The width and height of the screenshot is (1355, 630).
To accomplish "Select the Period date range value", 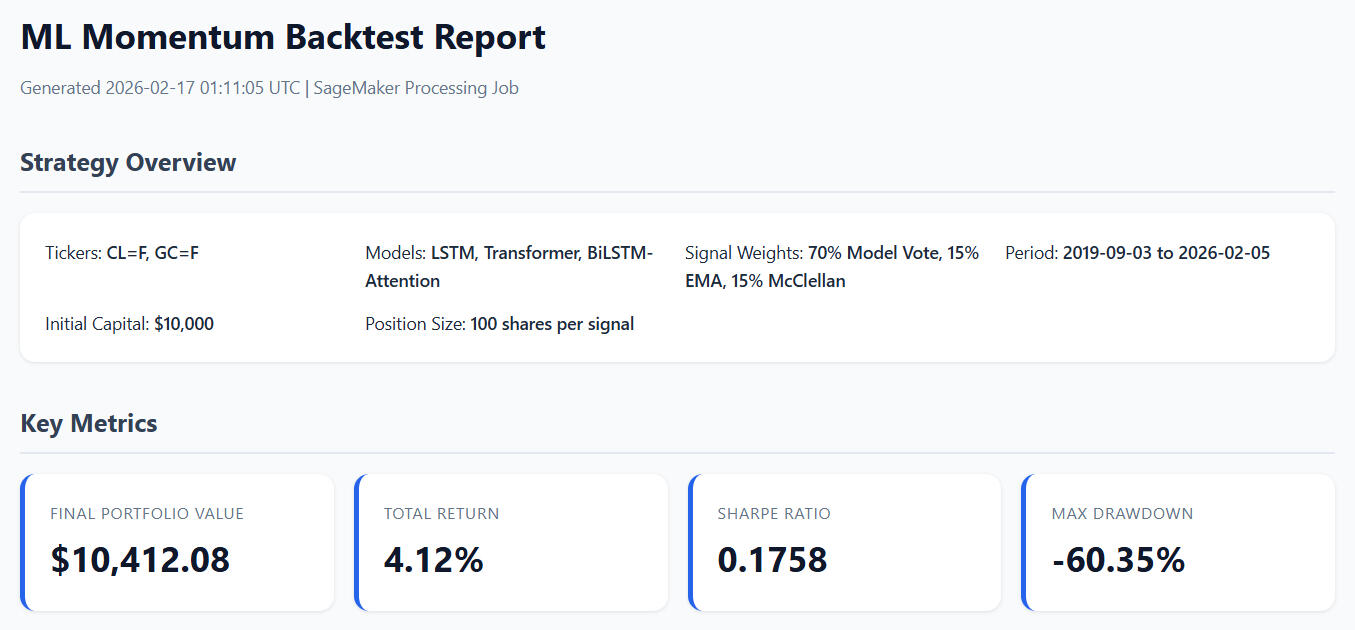I will point(1166,253).
